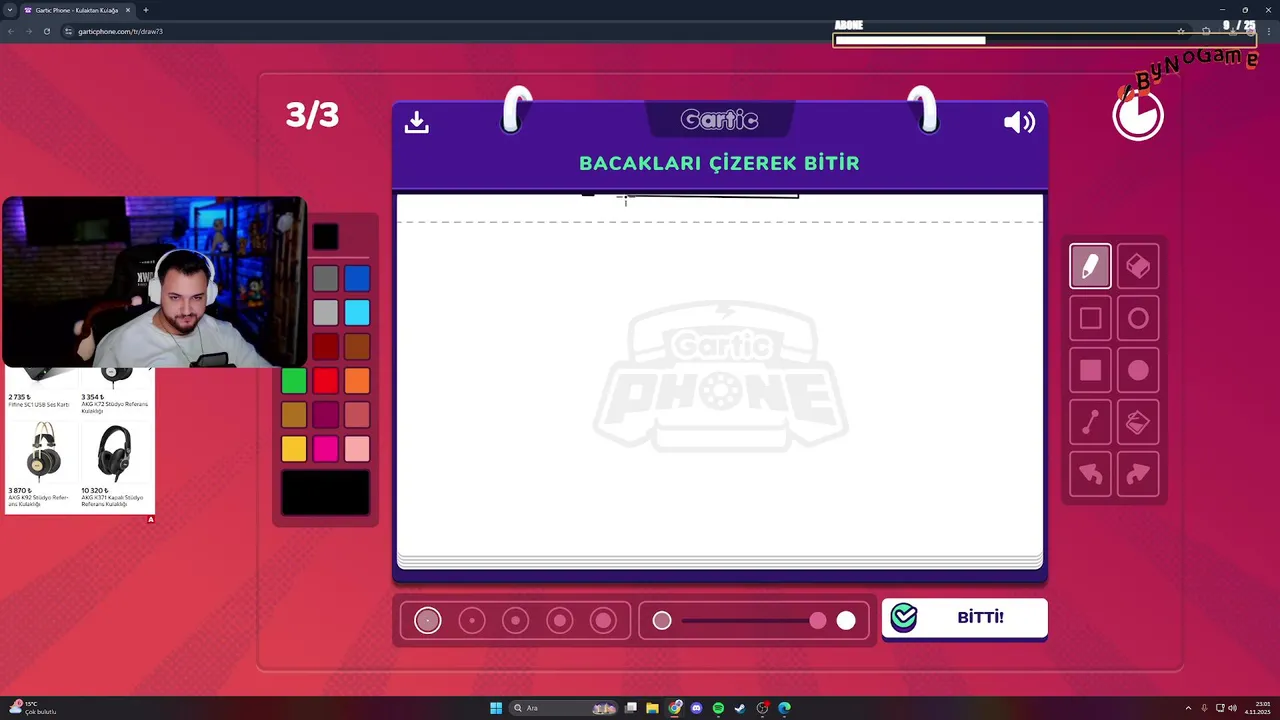The width and height of the screenshot is (1280, 720).
Task: Open the Windows Start menu
Action: [x=496, y=708]
